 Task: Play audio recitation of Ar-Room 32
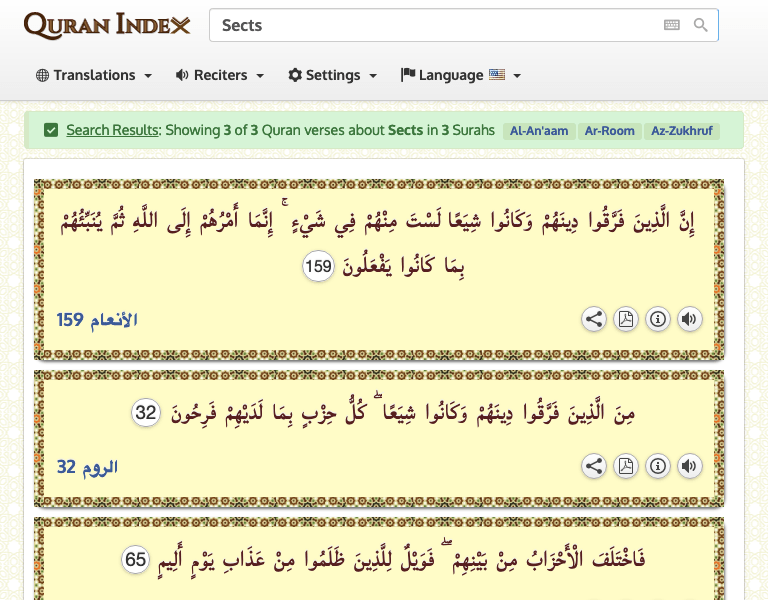click(689, 466)
